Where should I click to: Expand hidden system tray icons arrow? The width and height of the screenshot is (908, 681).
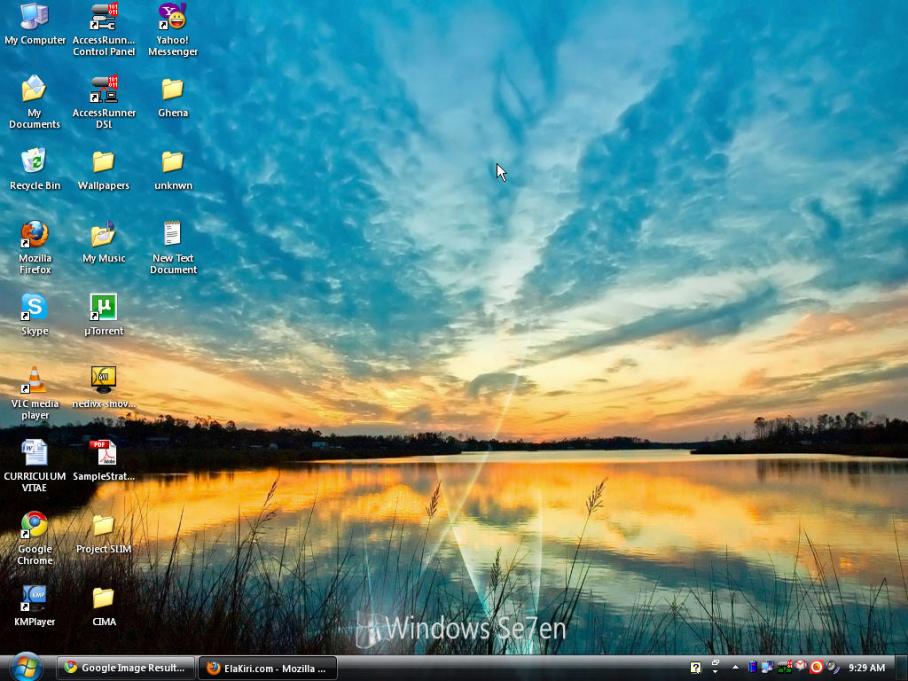pos(735,668)
